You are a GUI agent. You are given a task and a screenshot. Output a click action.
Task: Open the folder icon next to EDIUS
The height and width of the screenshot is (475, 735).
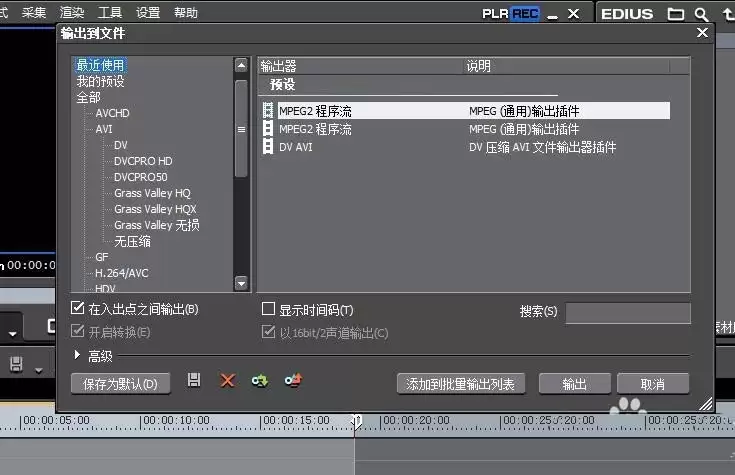[675, 14]
